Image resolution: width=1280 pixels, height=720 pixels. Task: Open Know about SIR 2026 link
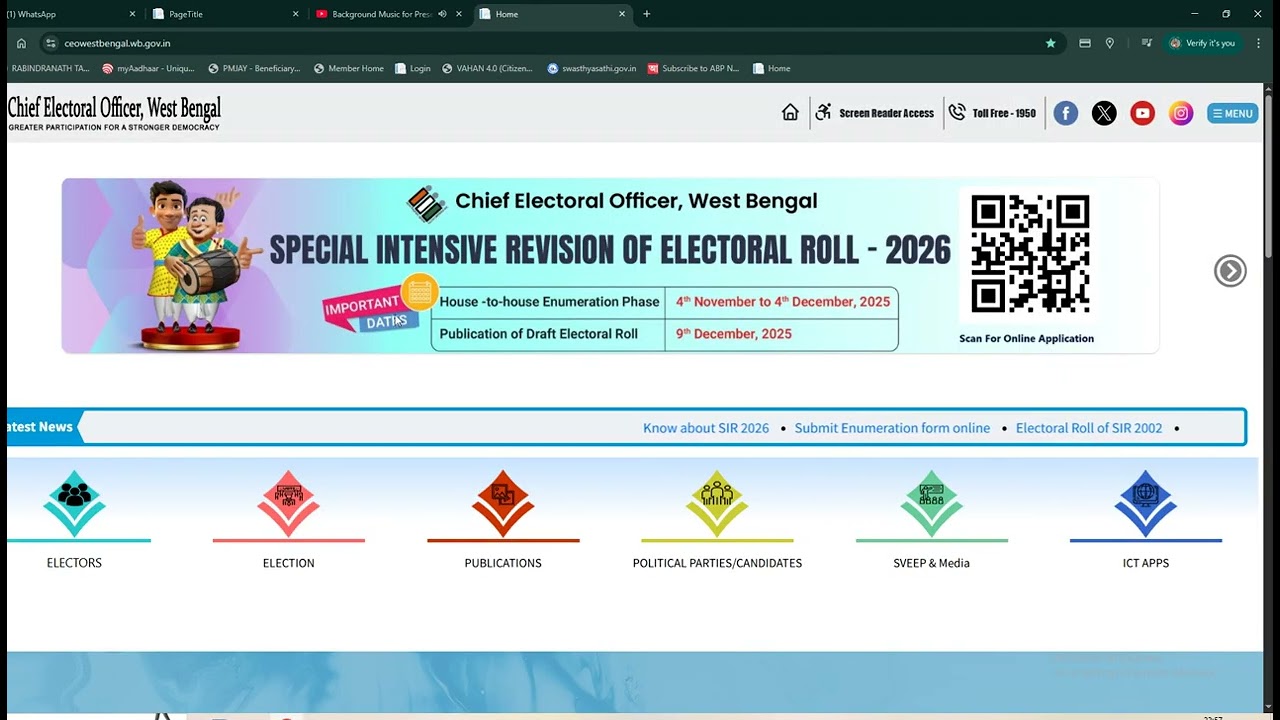(706, 428)
